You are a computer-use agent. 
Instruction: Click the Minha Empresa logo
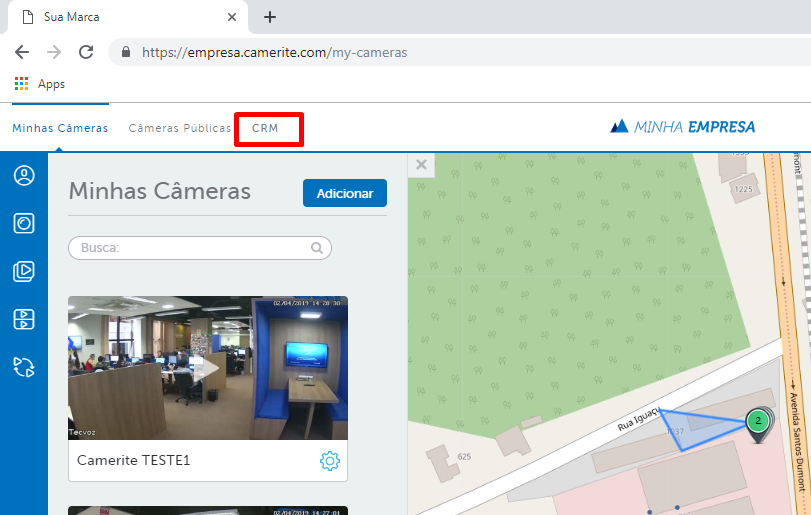(x=683, y=127)
